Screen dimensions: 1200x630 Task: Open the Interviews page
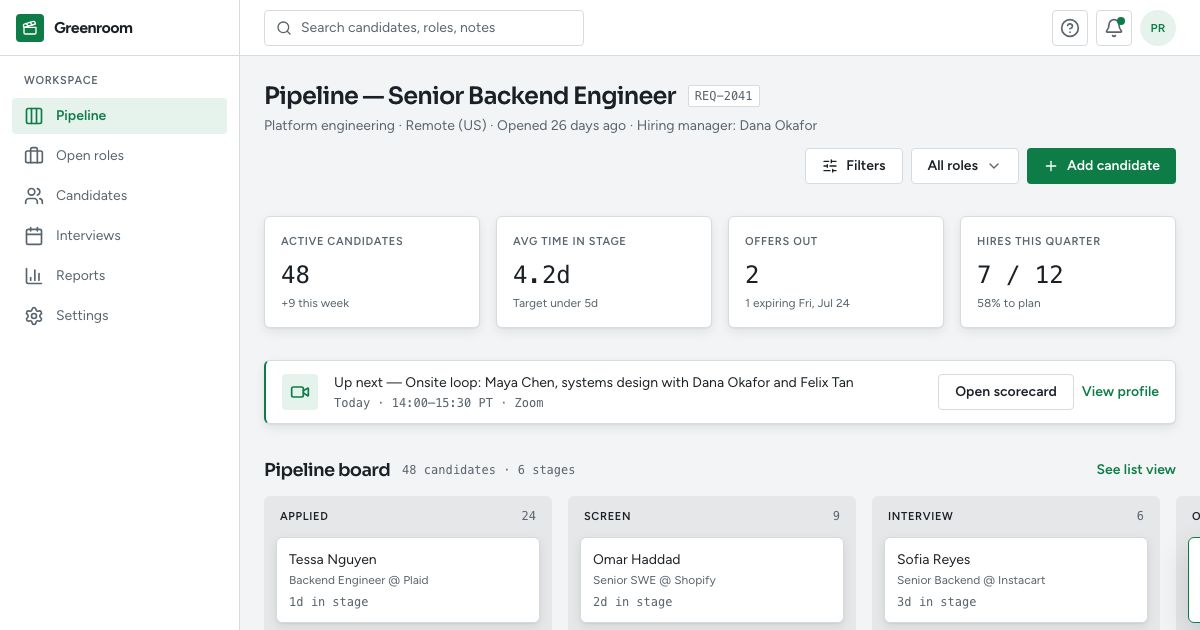(x=120, y=236)
